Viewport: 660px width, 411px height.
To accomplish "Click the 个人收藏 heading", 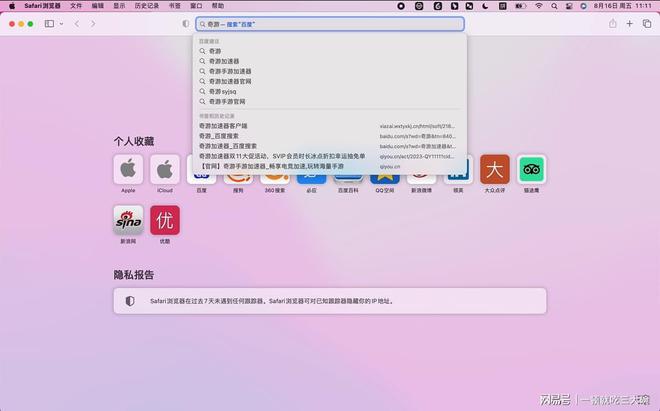I will pos(134,141).
